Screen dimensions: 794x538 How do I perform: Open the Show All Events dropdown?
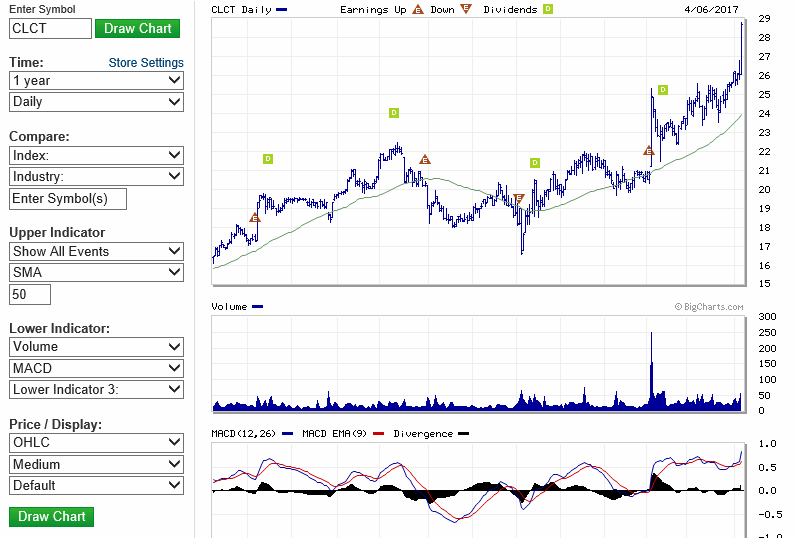click(x=96, y=251)
